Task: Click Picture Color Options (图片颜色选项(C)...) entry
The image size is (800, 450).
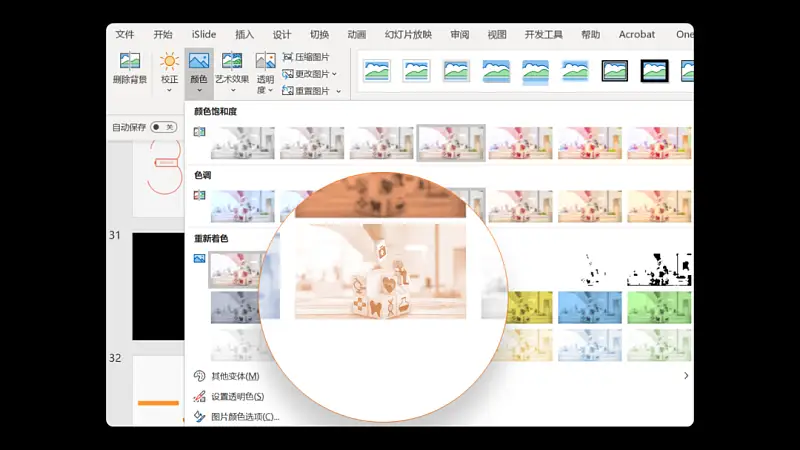Action: click(x=245, y=417)
